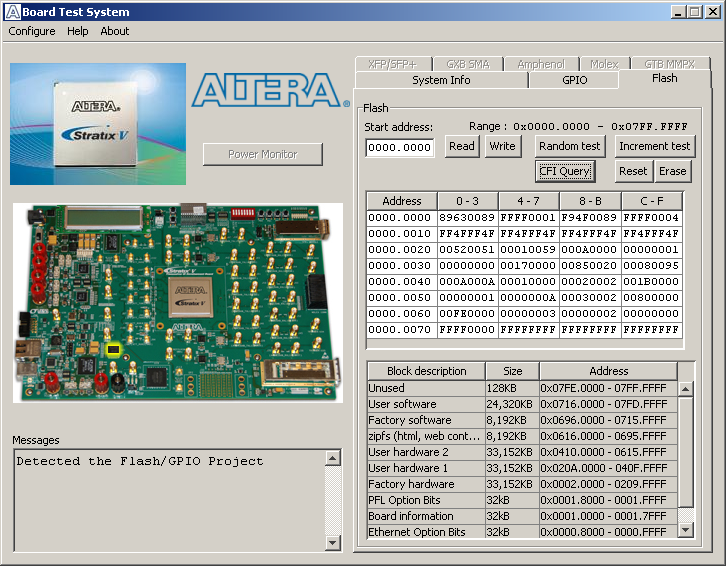
Task: Select cell 00520051 in memory table
Action: tap(467, 250)
